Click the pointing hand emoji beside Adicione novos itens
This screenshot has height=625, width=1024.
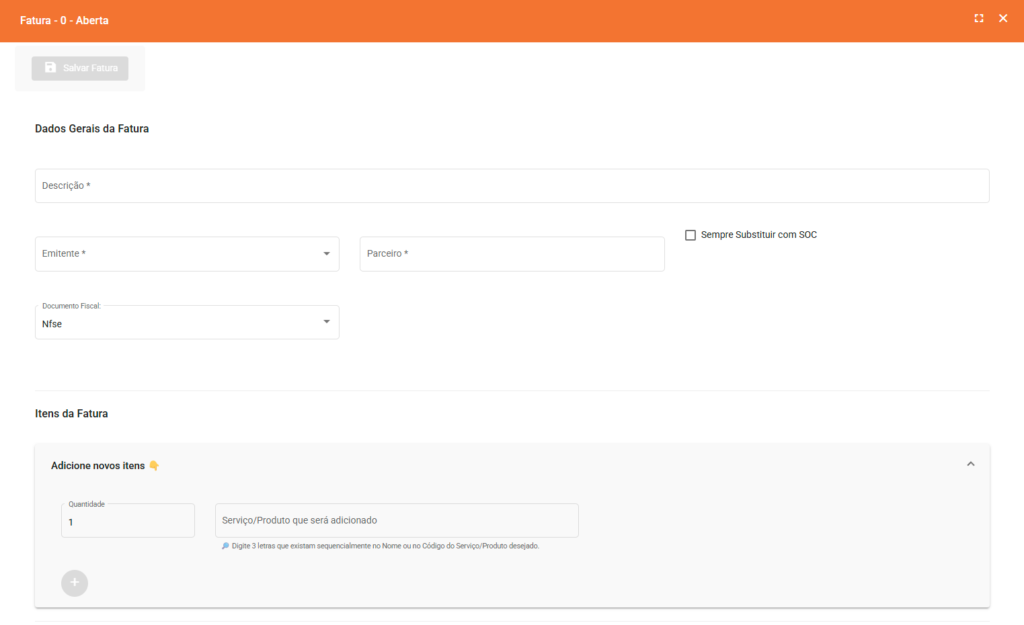coord(154,466)
